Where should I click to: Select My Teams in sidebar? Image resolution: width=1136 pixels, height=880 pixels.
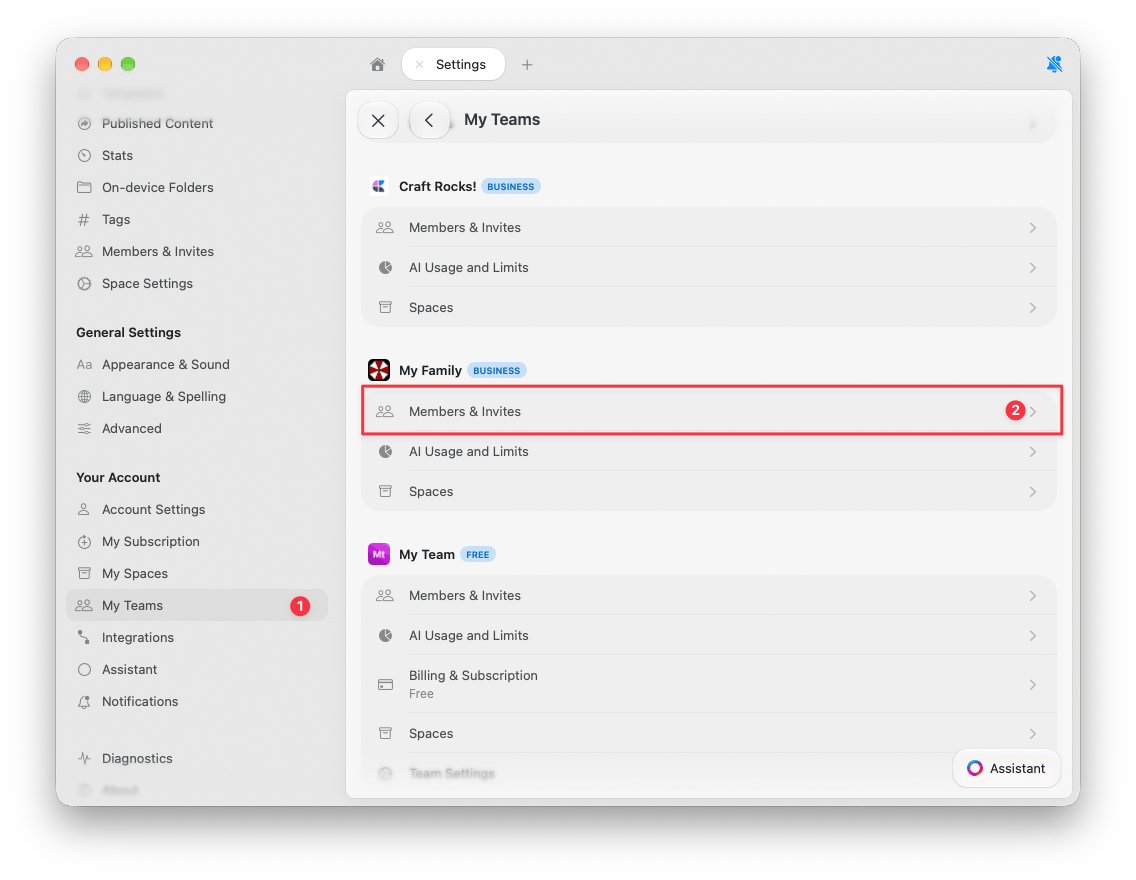196,605
